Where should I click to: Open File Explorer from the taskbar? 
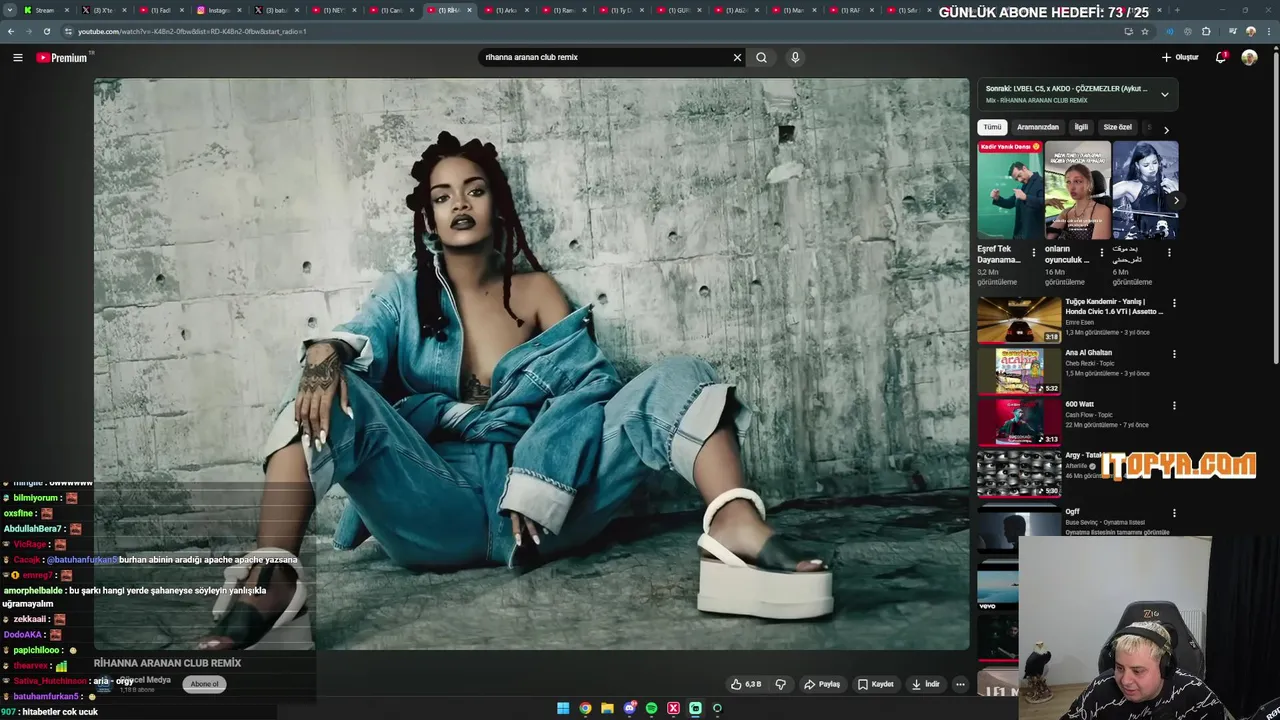click(607, 708)
